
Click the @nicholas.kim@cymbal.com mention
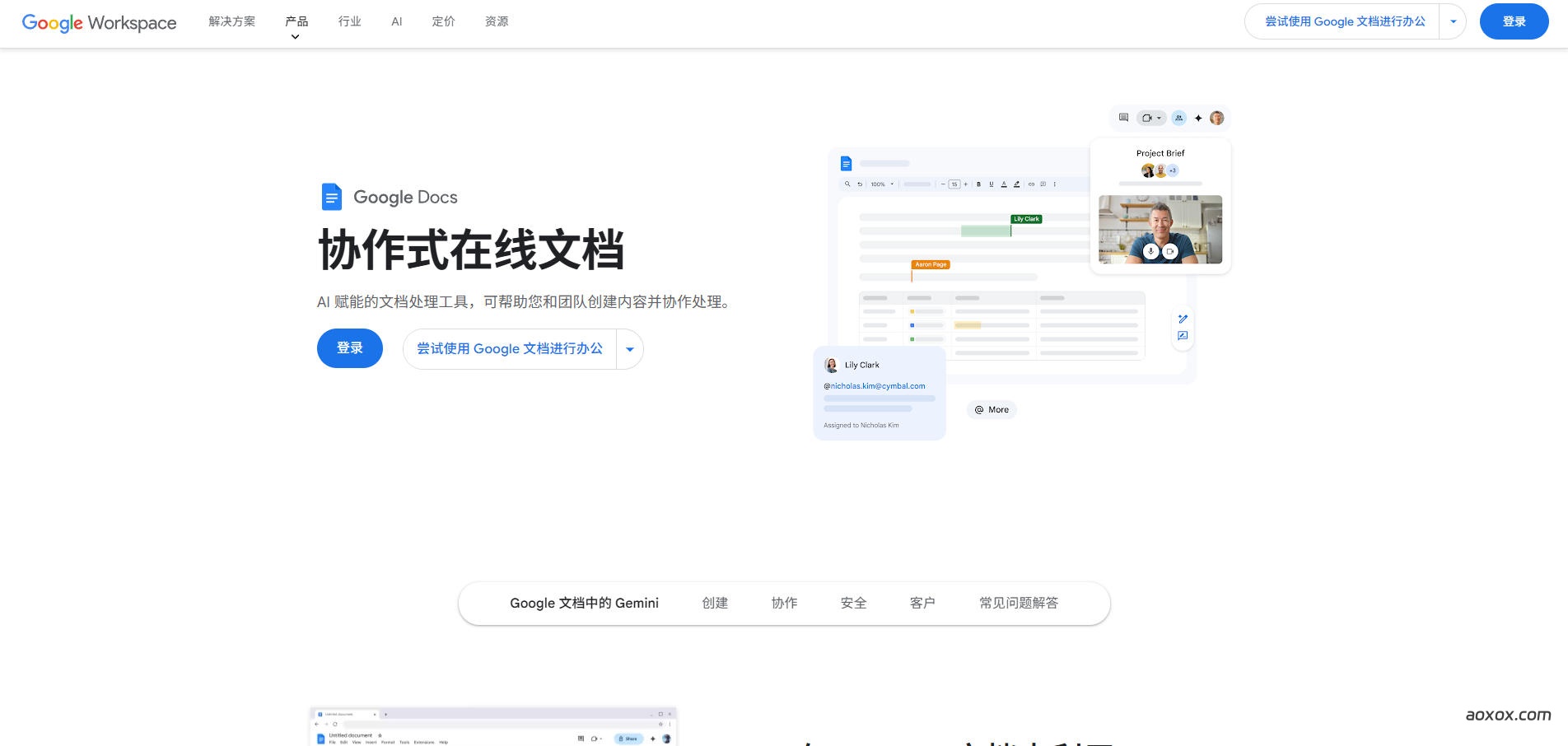875,385
